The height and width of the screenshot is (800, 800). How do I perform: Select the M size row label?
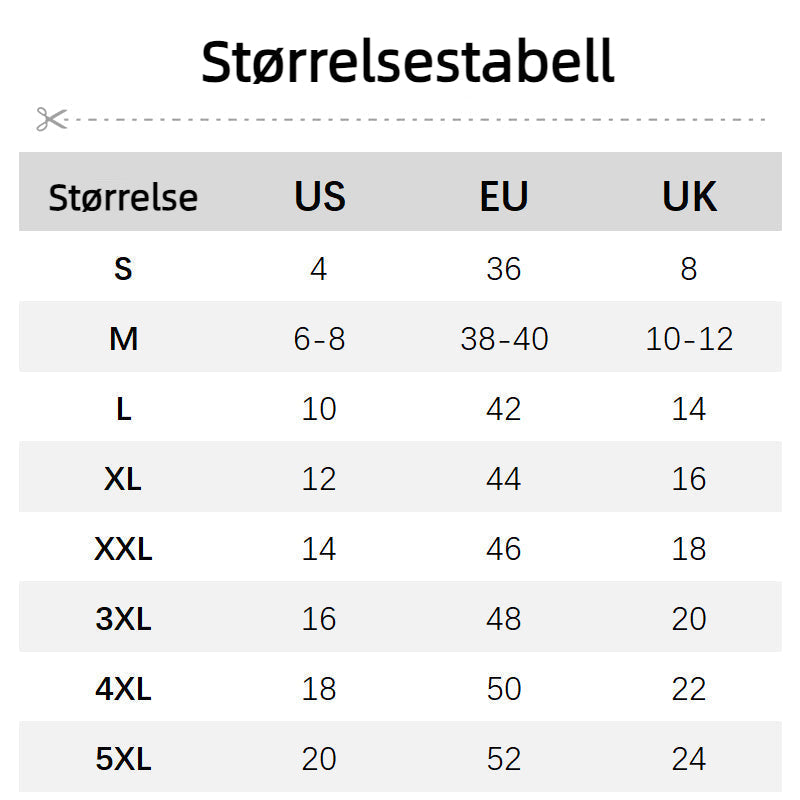pos(123,339)
